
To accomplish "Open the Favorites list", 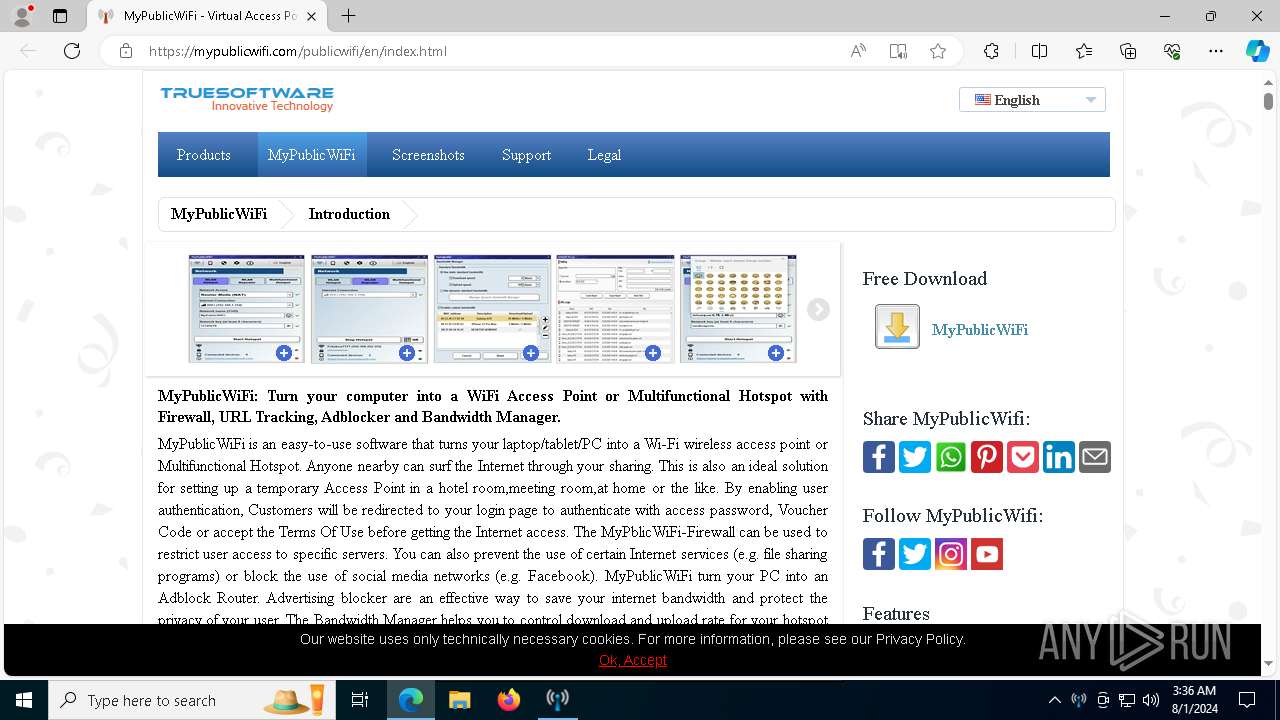I will click(1084, 51).
